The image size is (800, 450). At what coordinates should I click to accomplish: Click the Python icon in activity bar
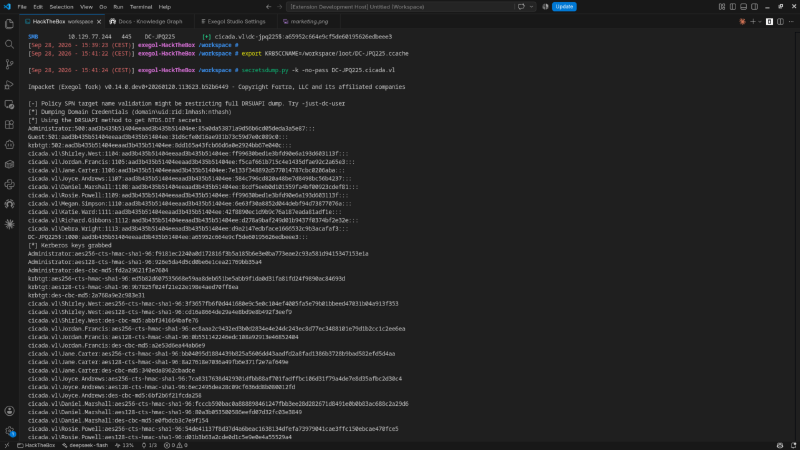9,184
